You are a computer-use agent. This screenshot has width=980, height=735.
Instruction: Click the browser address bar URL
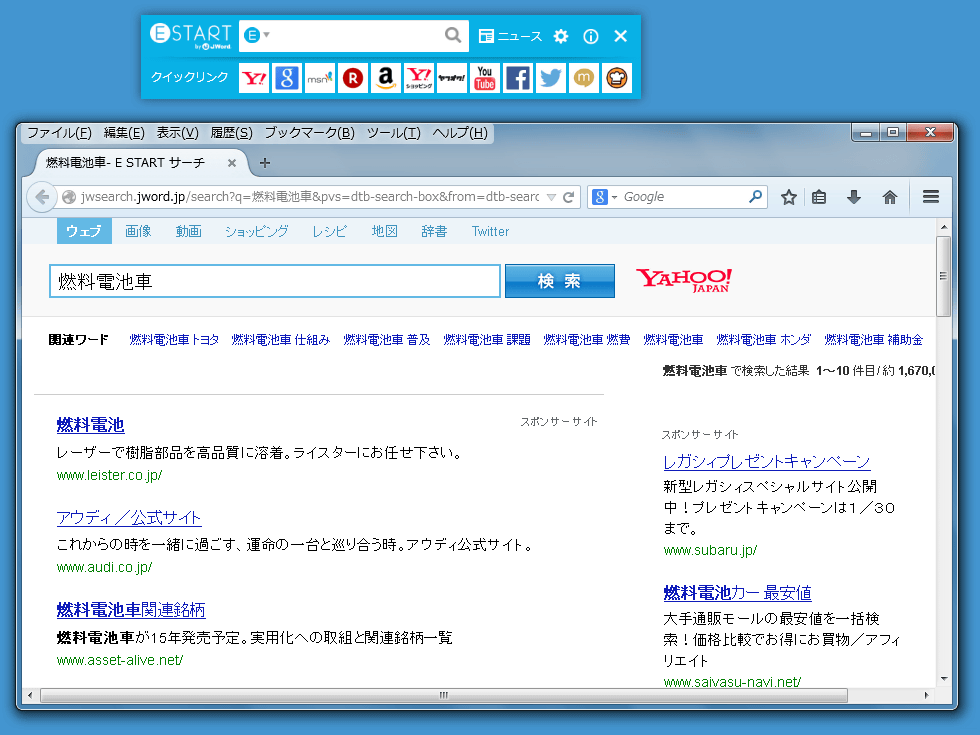tap(309, 197)
